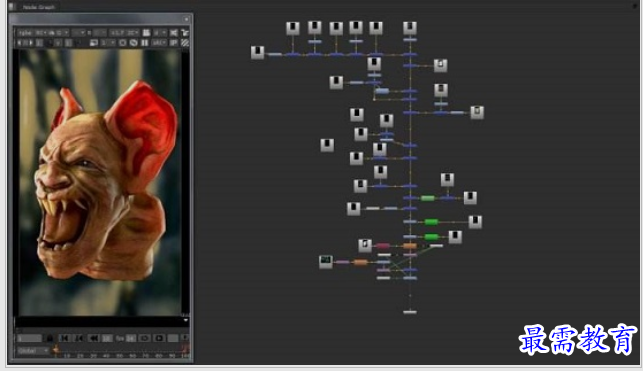Open the sRGB viewer colorspace dropdown
The image size is (643, 371).
click(x=159, y=43)
